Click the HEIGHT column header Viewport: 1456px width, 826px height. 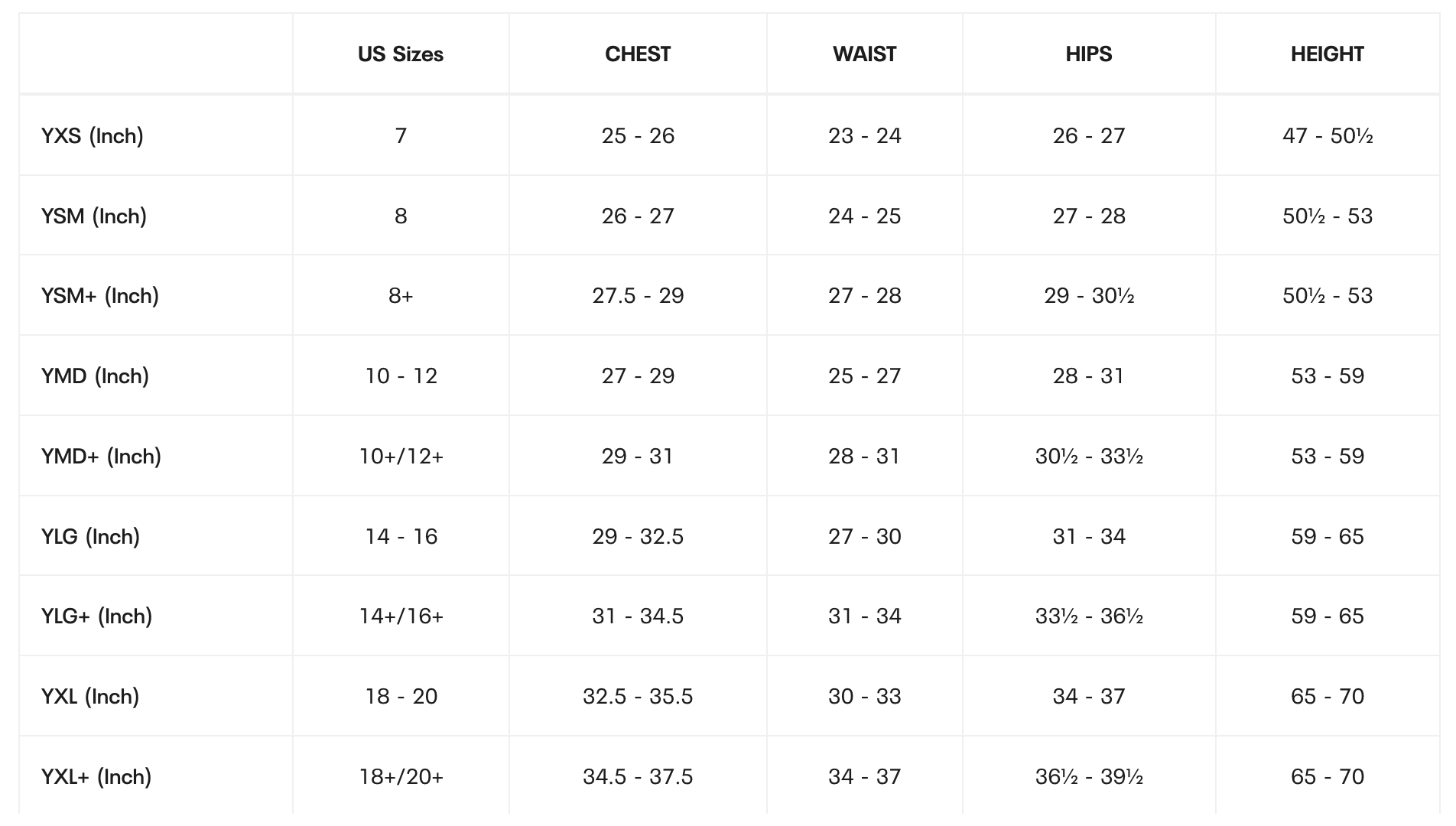pyautogui.click(x=1327, y=54)
